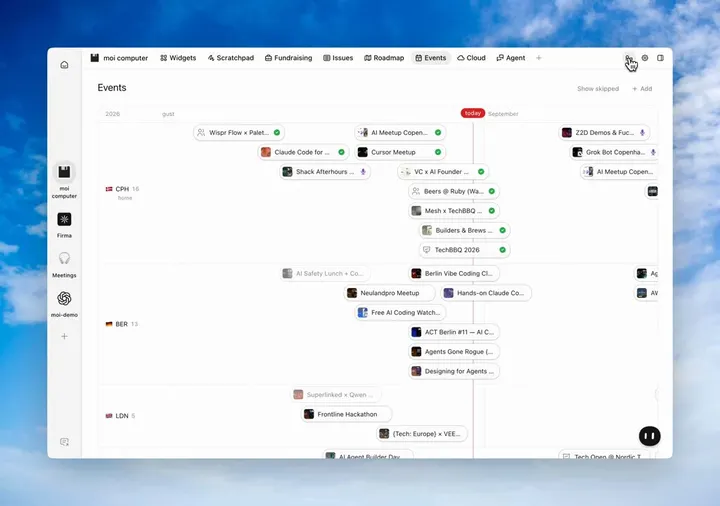Viewport: 720px width, 506px height.
Task: Open the Wispr Flow x Palet event
Action: 239,133
